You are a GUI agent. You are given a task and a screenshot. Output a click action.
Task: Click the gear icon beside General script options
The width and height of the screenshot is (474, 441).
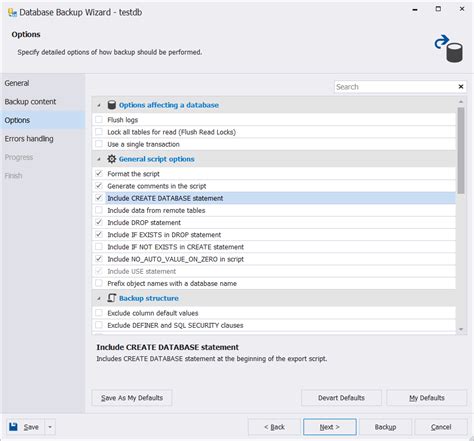(x=112, y=159)
